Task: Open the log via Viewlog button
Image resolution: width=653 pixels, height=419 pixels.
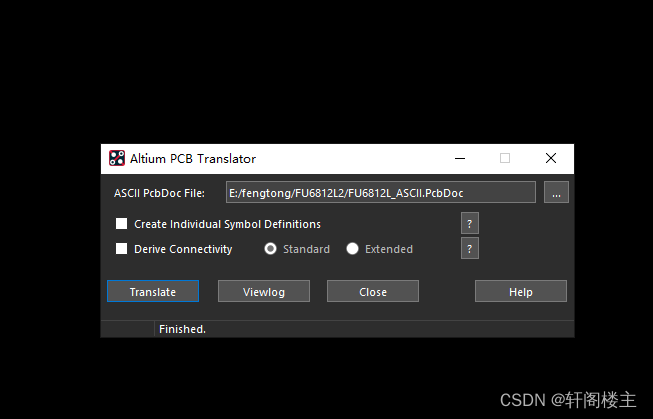Action: pos(264,291)
